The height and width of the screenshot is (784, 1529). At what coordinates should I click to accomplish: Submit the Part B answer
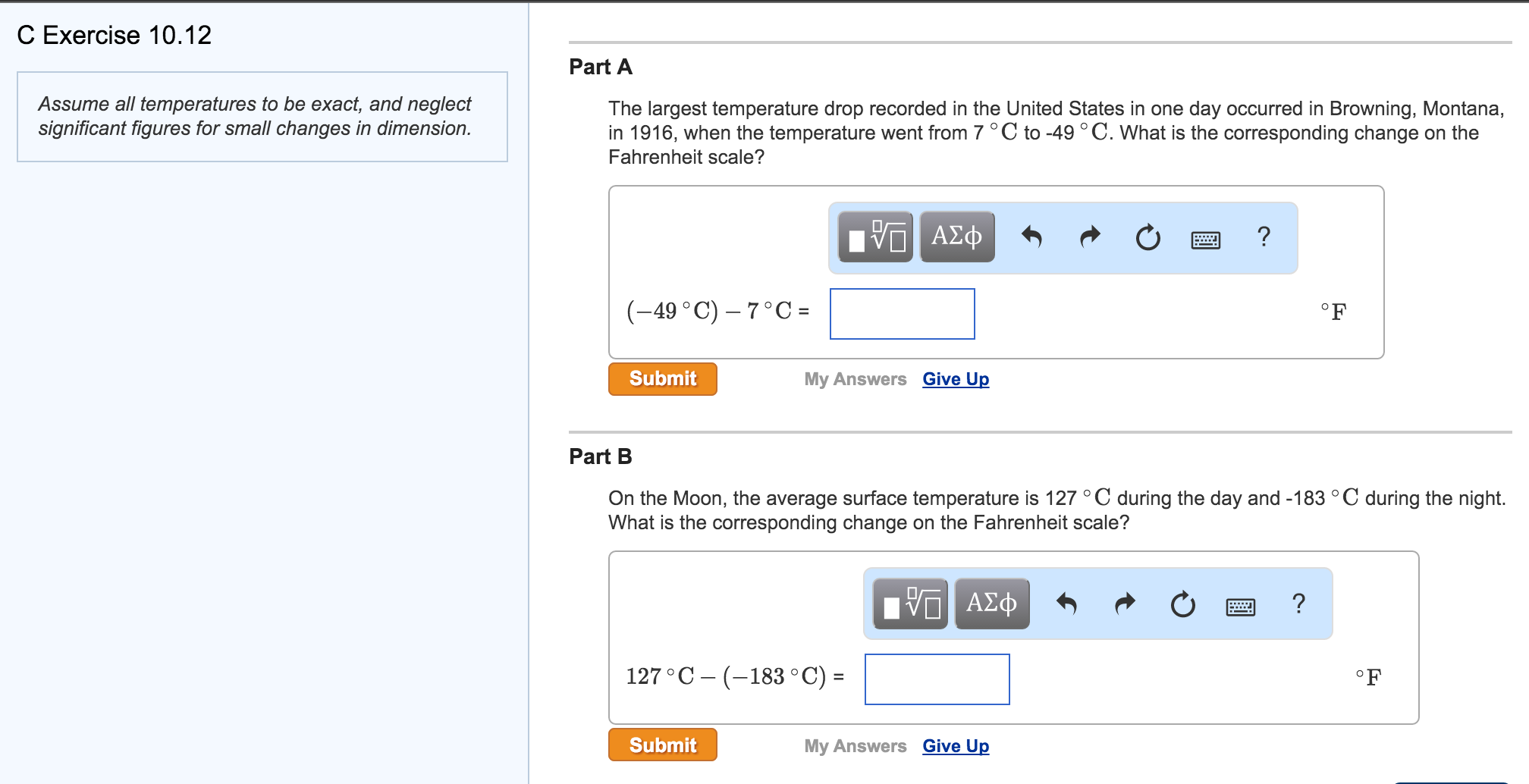[x=662, y=745]
